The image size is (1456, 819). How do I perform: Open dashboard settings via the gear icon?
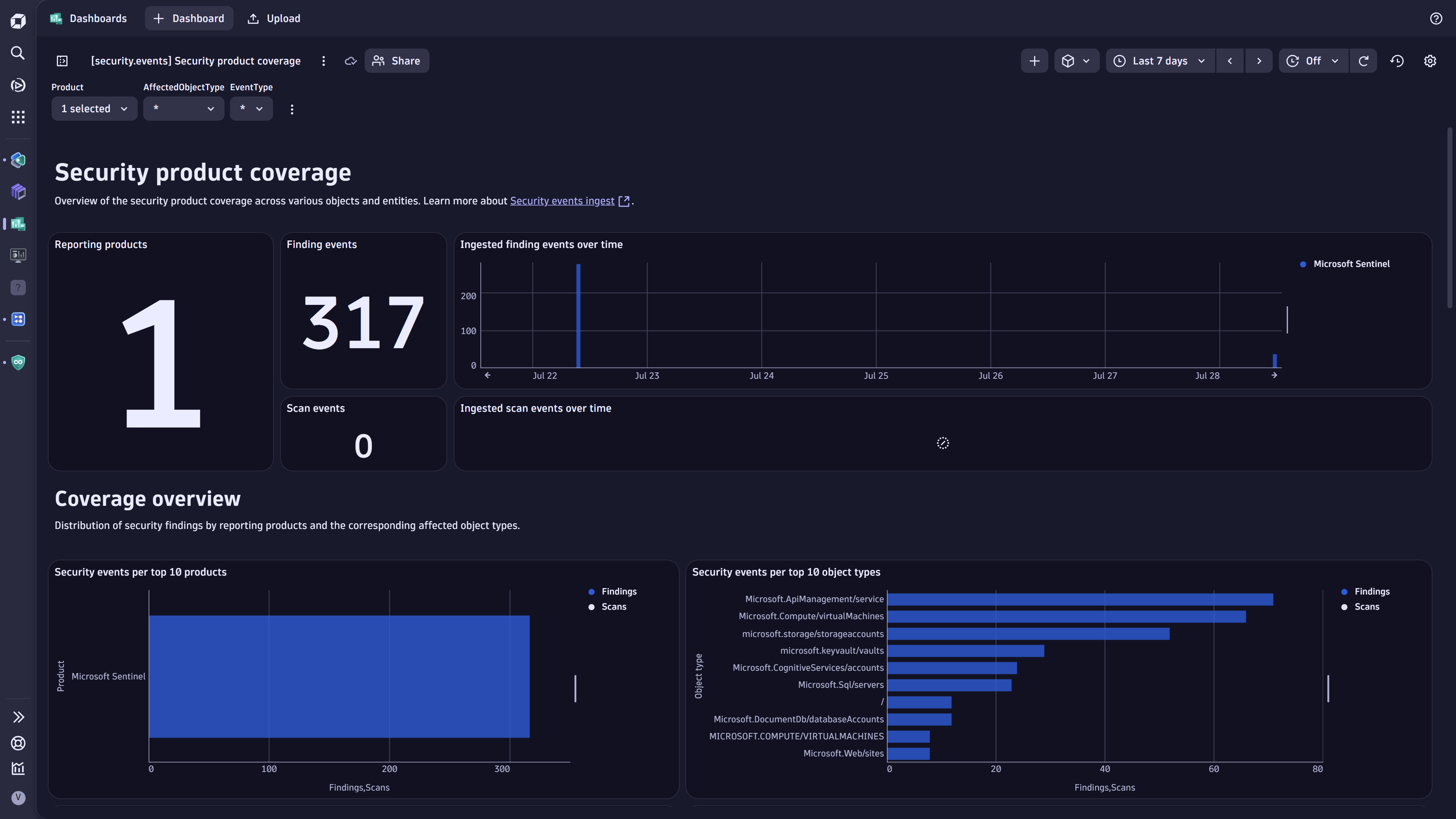(1430, 61)
